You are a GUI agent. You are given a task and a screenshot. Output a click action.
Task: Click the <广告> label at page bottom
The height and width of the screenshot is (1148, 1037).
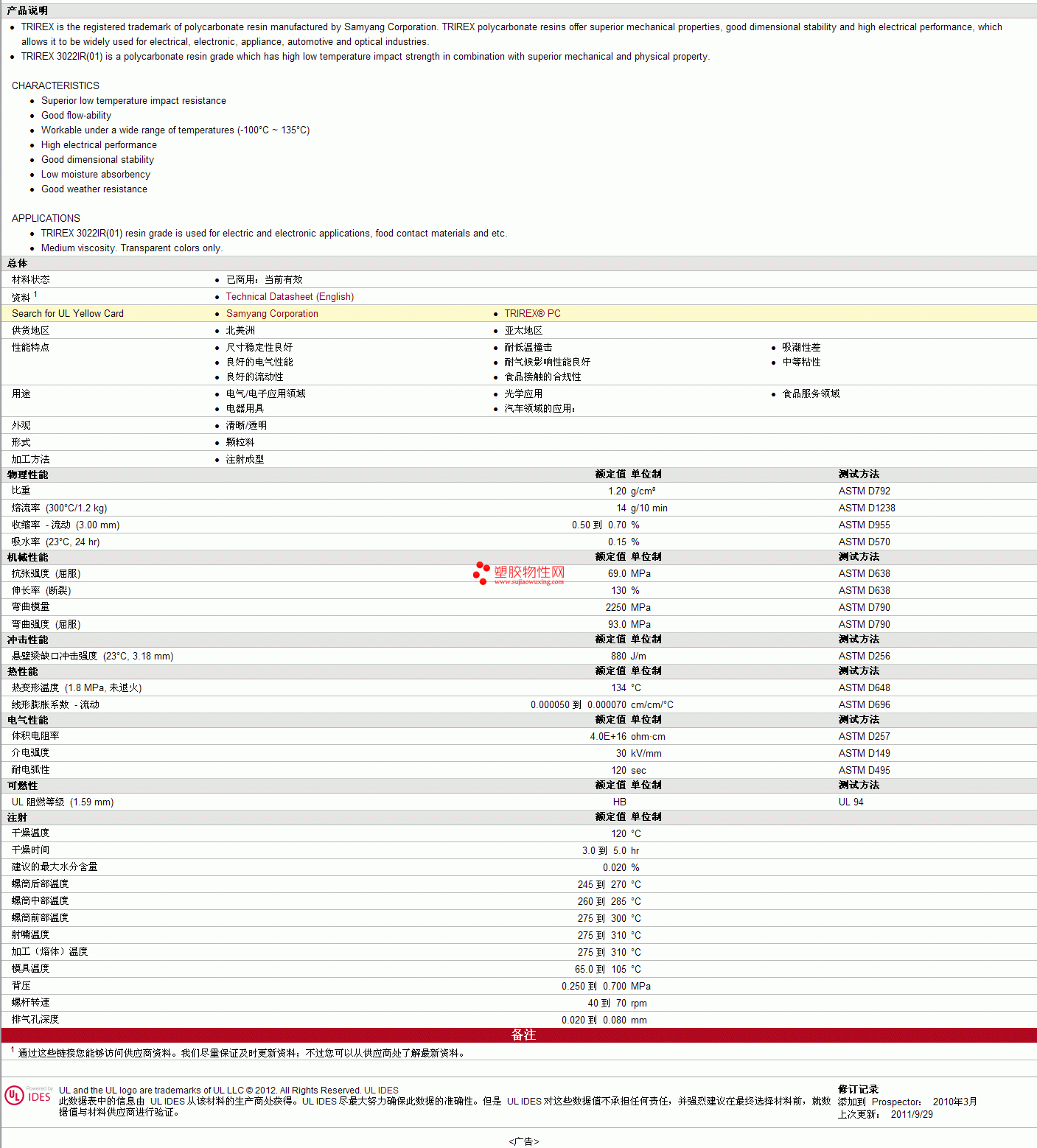click(523, 1141)
